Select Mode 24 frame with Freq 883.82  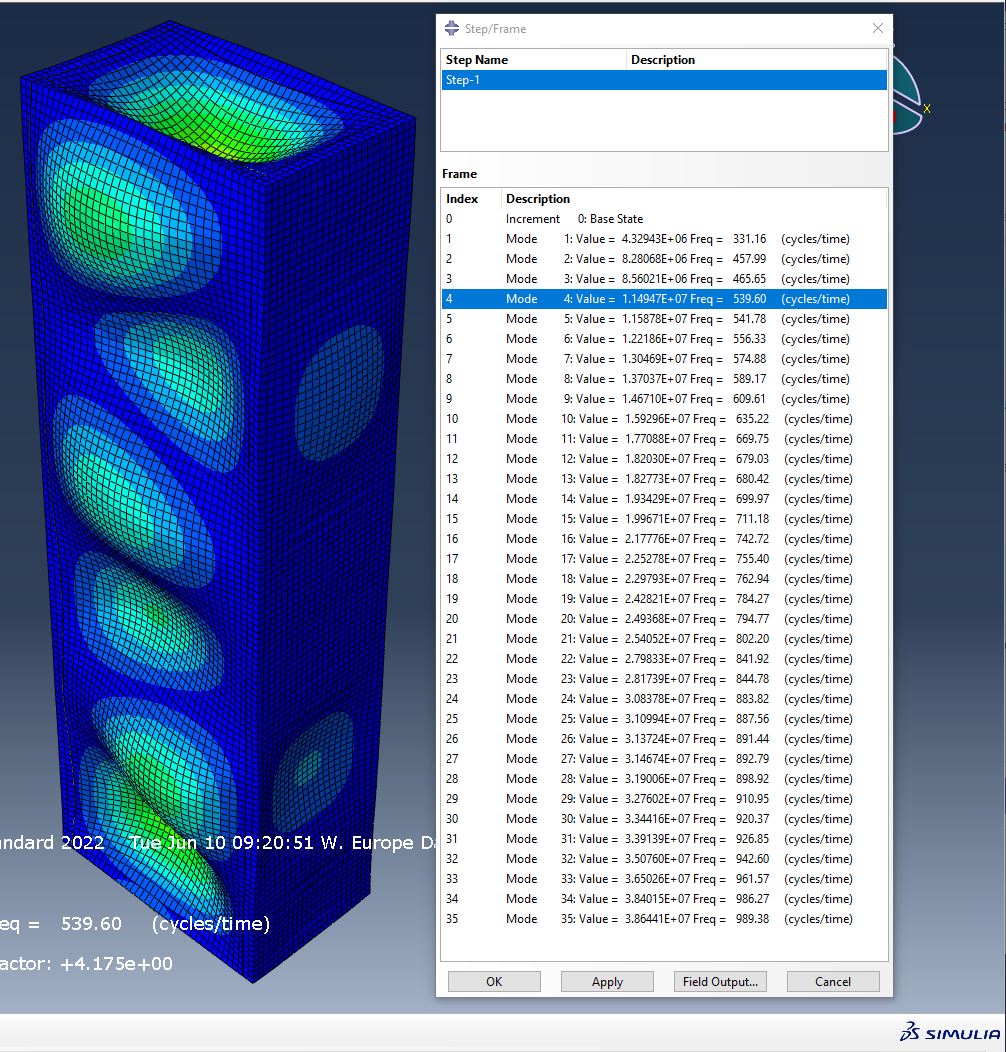click(x=664, y=698)
